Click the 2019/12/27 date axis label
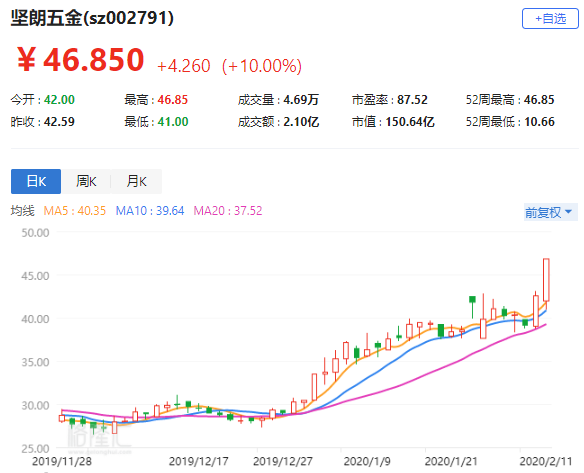Screen dimensions: 584x473 [x=283, y=461]
